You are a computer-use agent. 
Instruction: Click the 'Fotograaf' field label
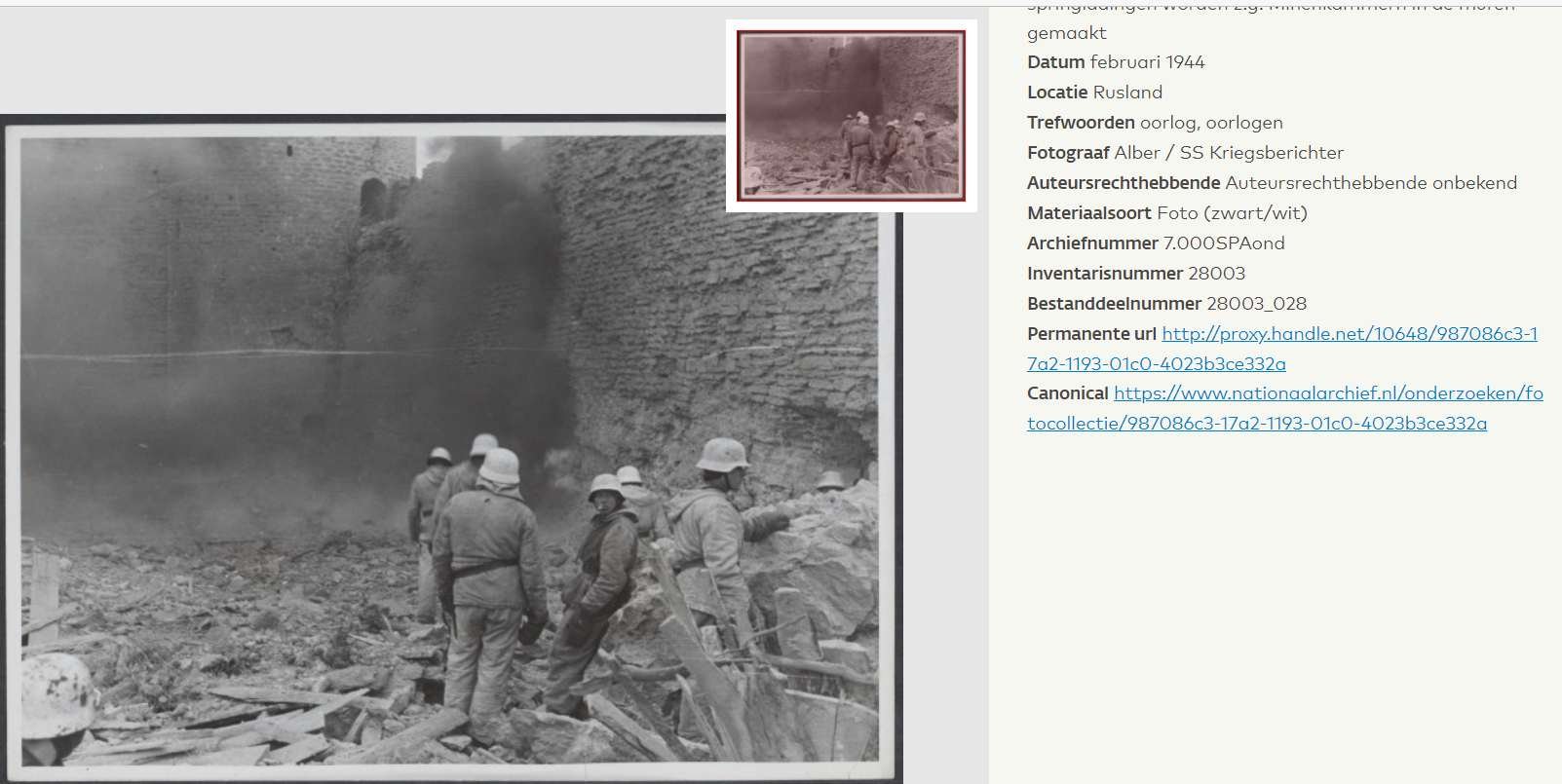(1067, 153)
